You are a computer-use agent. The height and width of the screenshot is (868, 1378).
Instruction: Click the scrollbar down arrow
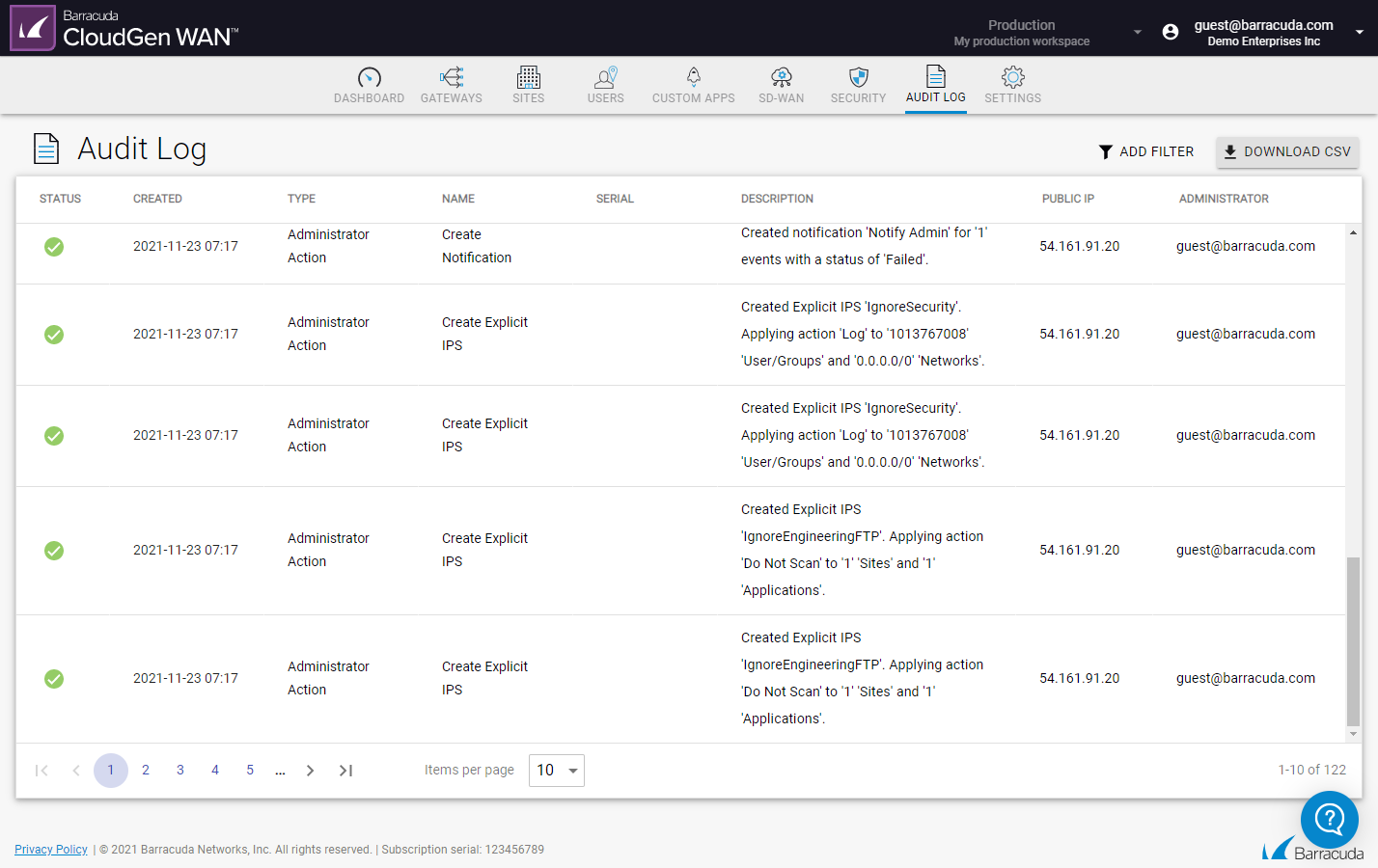[1353, 735]
